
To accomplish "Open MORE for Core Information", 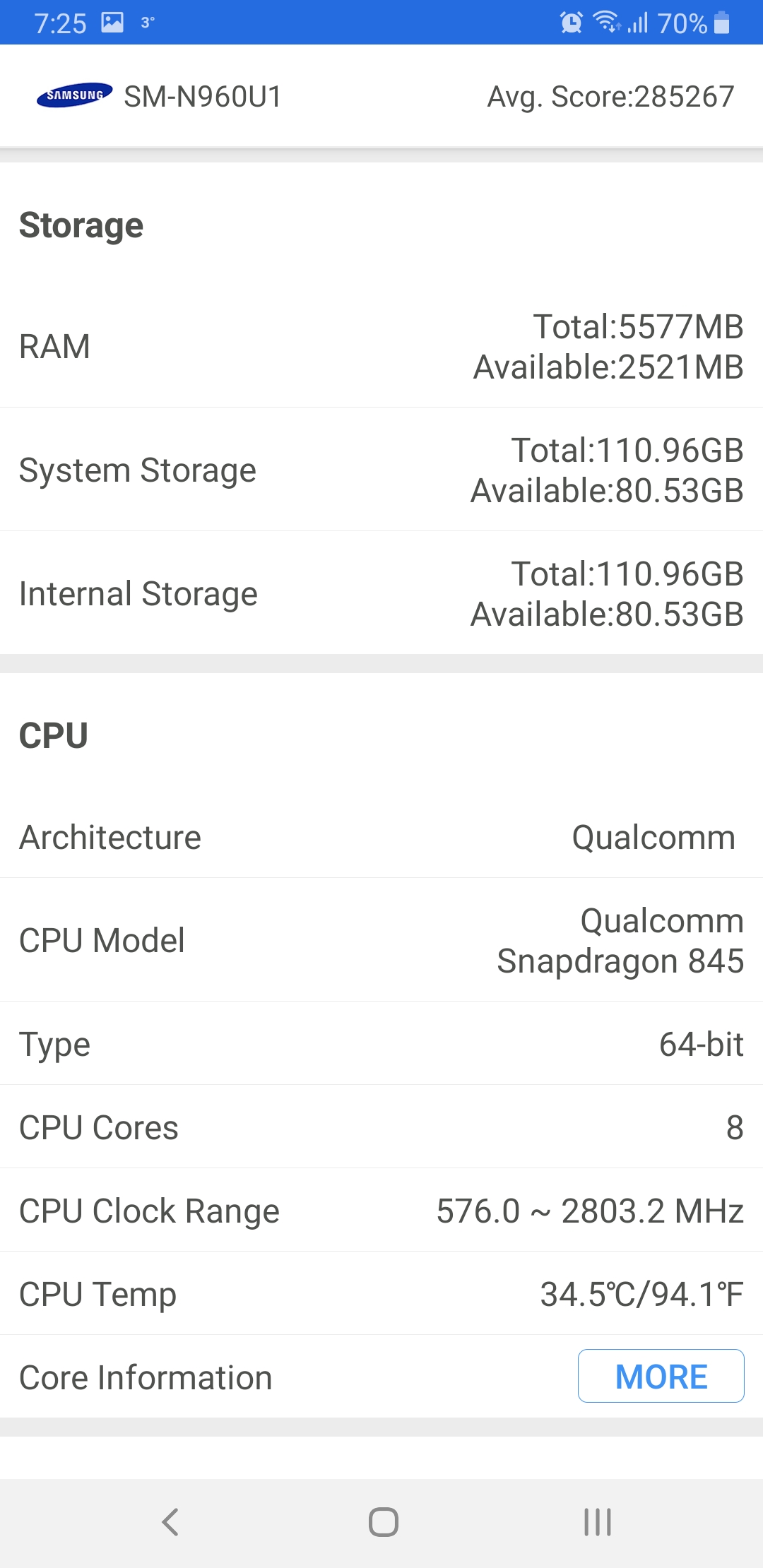I will tap(661, 1376).
